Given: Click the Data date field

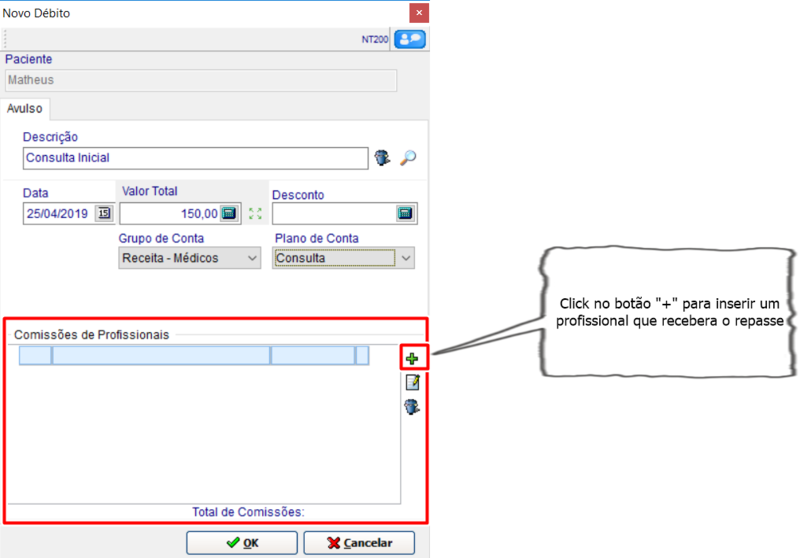Looking at the screenshot, I should tap(58, 213).
